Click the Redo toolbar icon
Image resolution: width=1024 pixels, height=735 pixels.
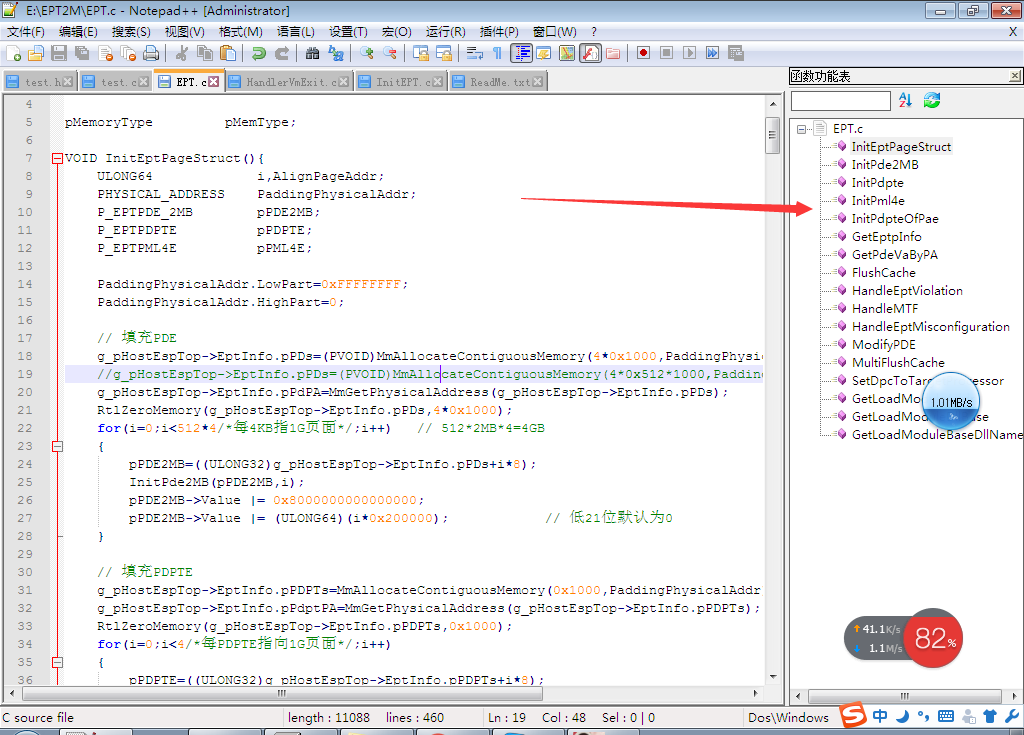coord(281,54)
